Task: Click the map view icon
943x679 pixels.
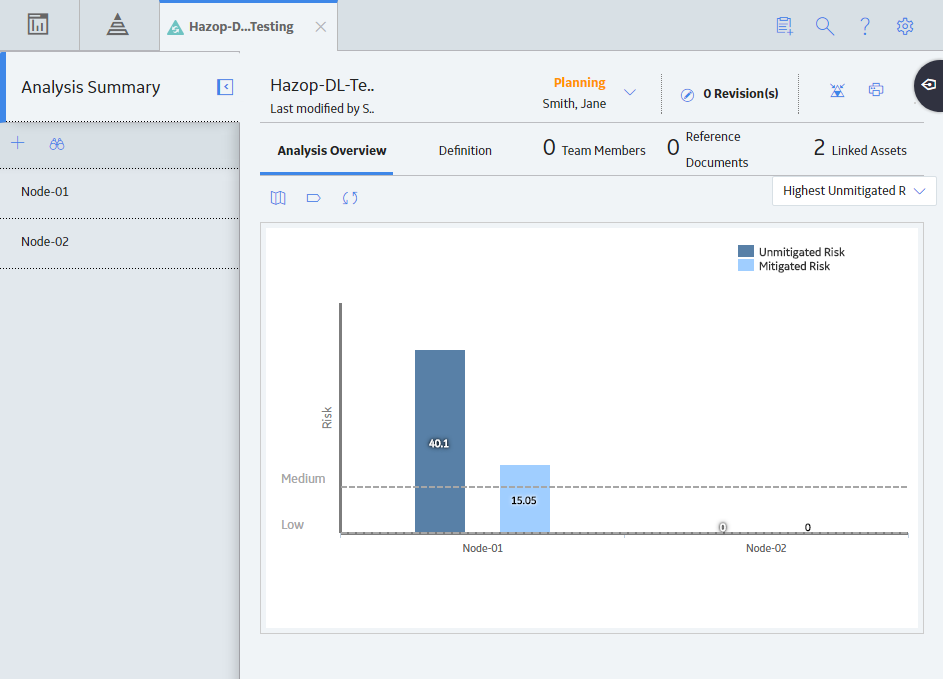Action: [x=278, y=198]
